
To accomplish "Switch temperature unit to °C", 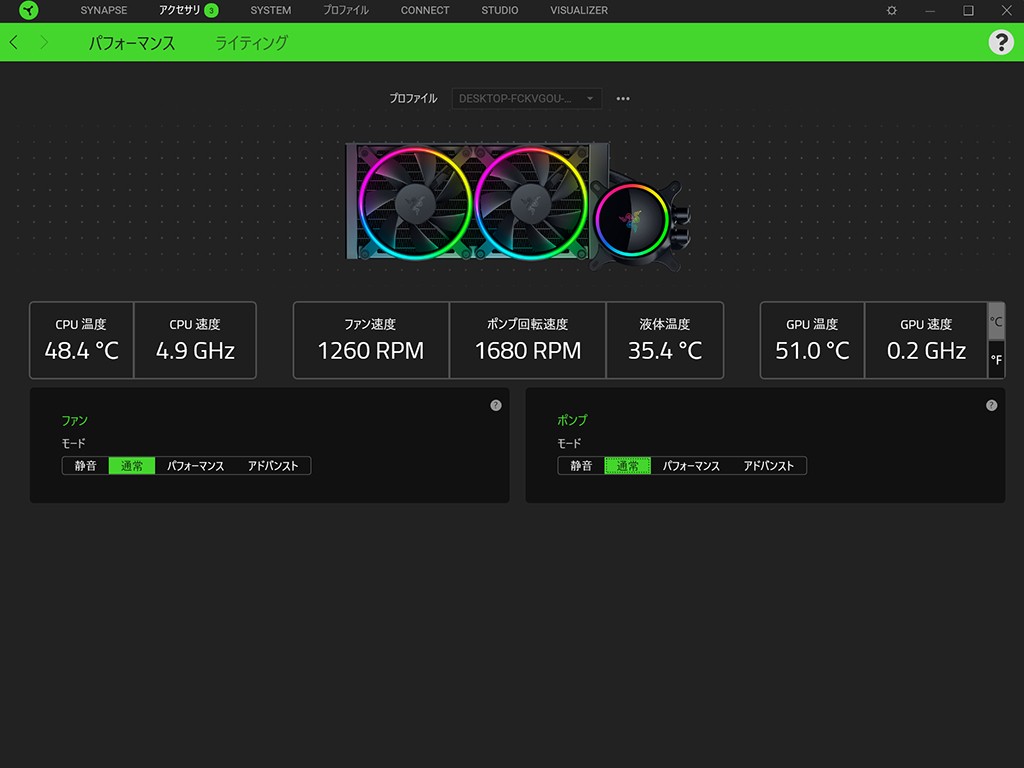I will (x=996, y=322).
